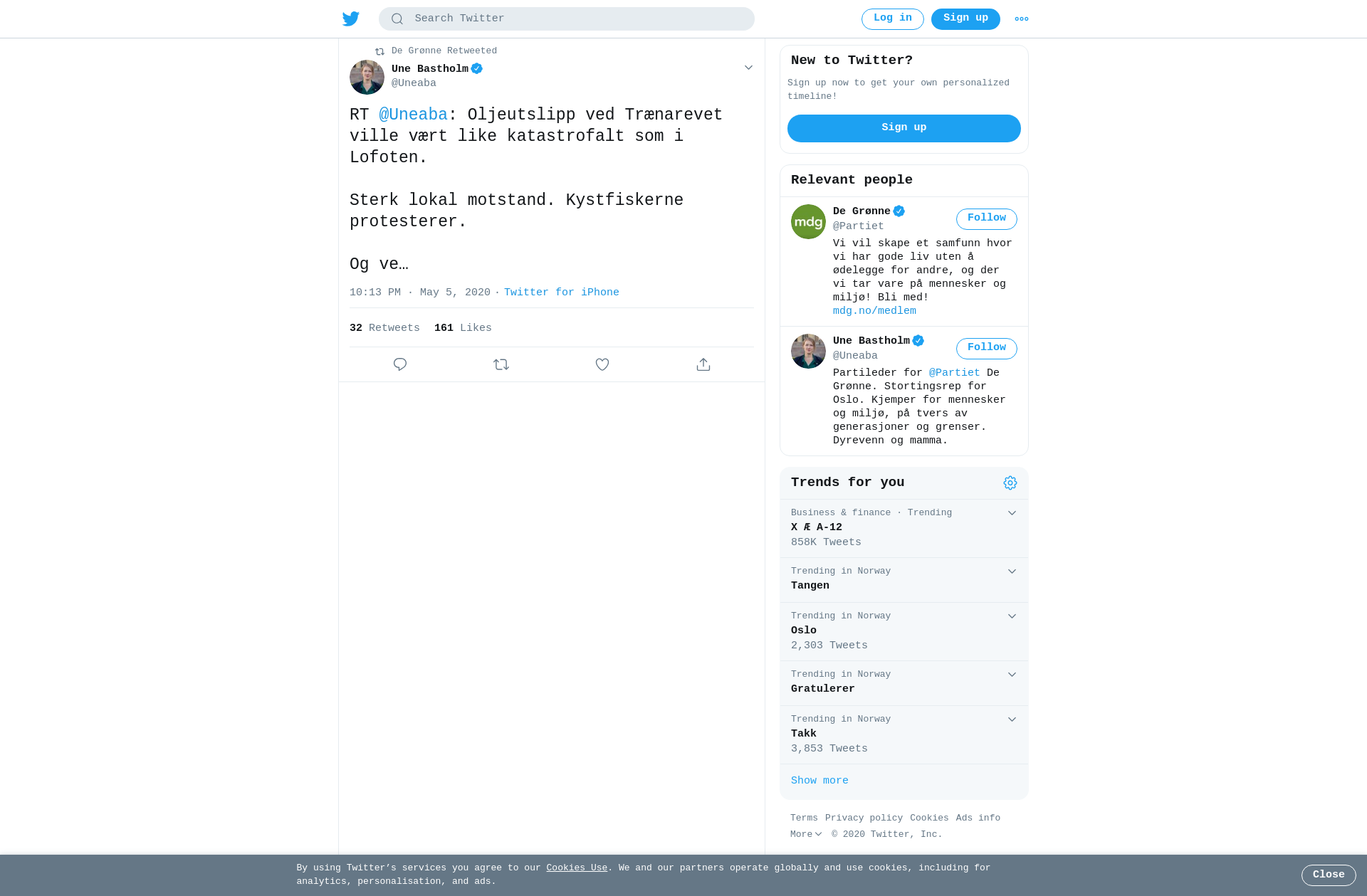Click the mdg avatar of De Grønne
The image size is (1367, 896).
(x=808, y=222)
